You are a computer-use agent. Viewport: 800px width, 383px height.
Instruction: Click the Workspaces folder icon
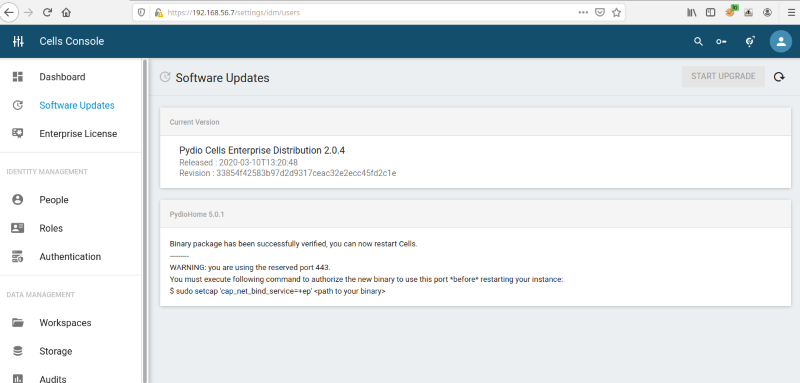(18, 323)
